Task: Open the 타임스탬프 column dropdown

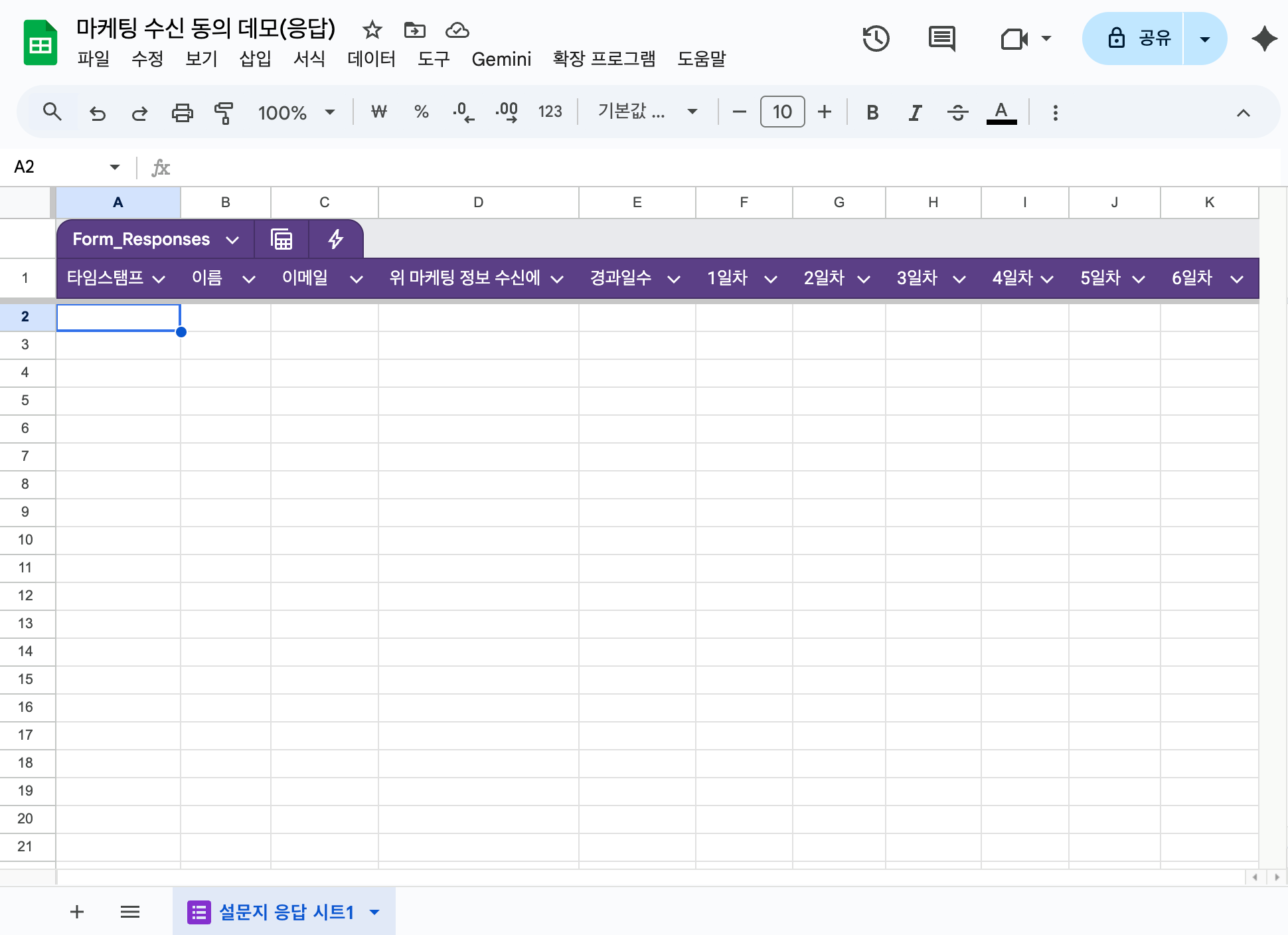Action: (159, 279)
